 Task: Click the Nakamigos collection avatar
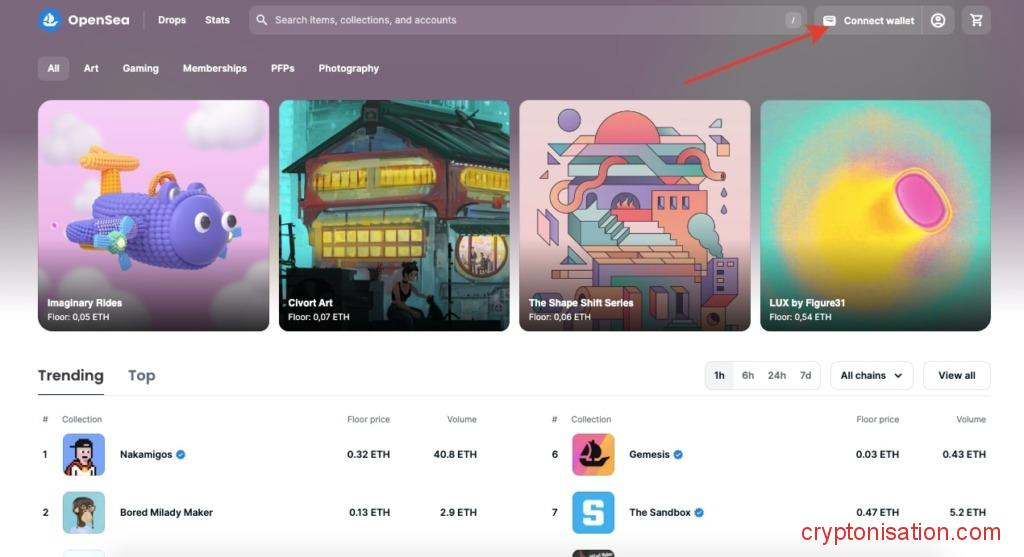tap(84, 454)
